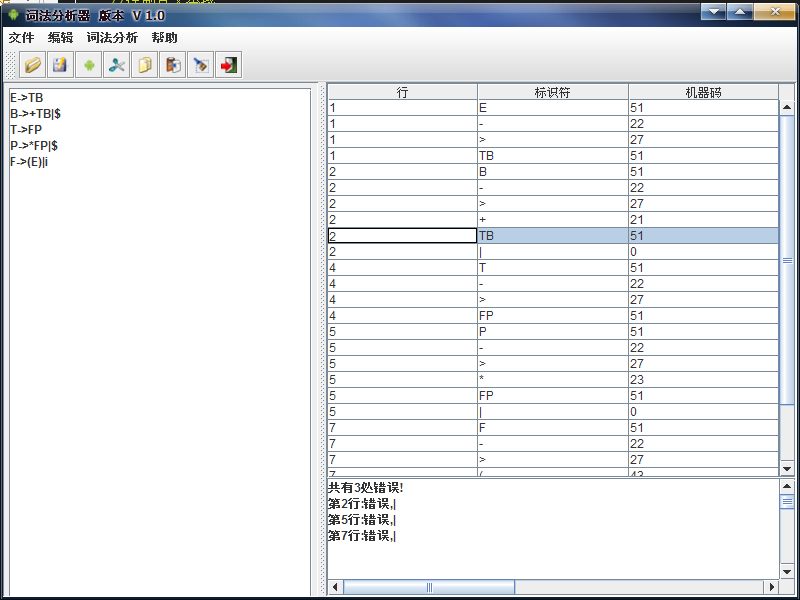Click the line E->TB in the editor
The height and width of the screenshot is (600, 800).
pyautogui.click(x=27, y=97)
